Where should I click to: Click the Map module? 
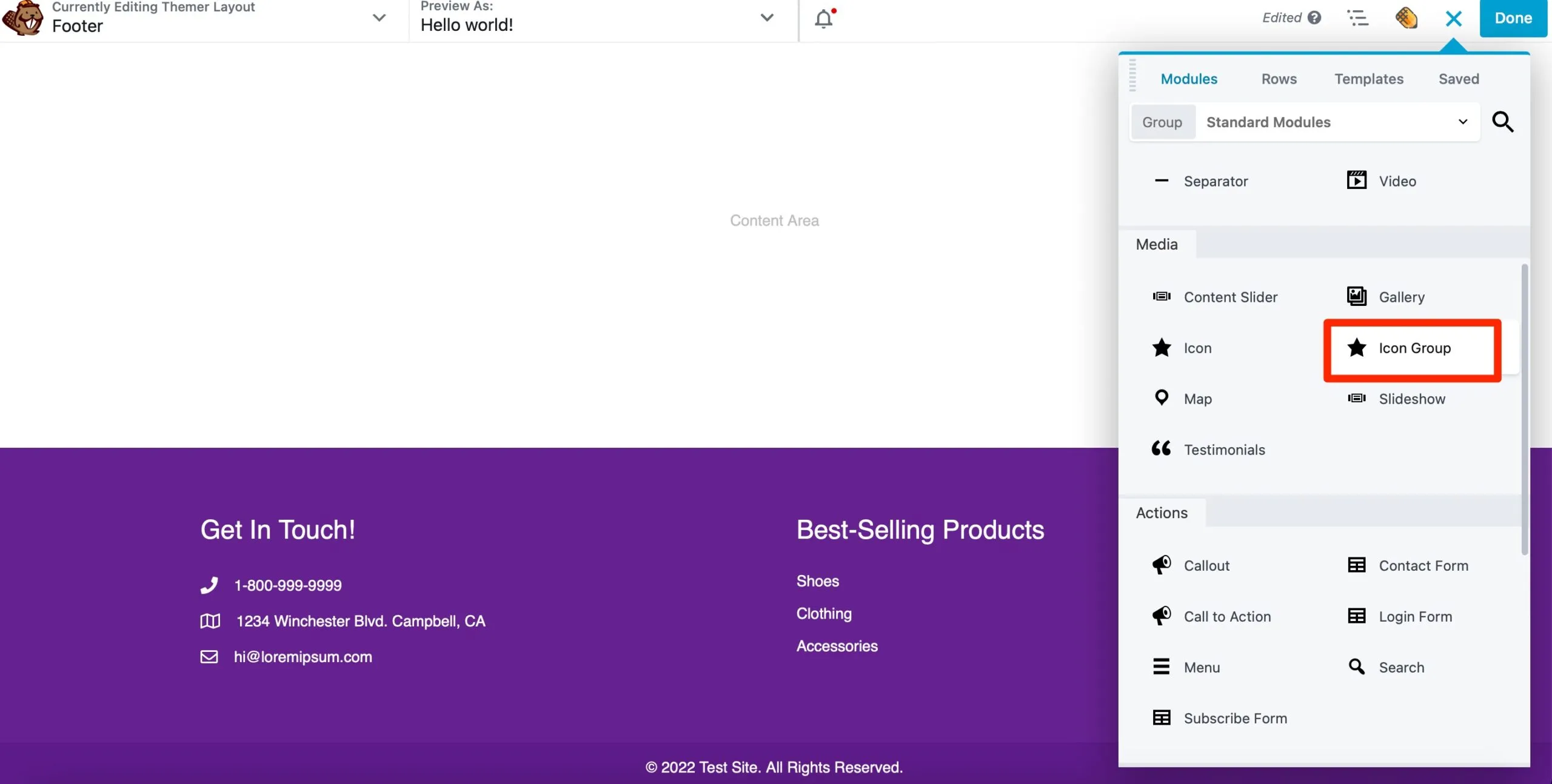click(x=1198, y=399)
